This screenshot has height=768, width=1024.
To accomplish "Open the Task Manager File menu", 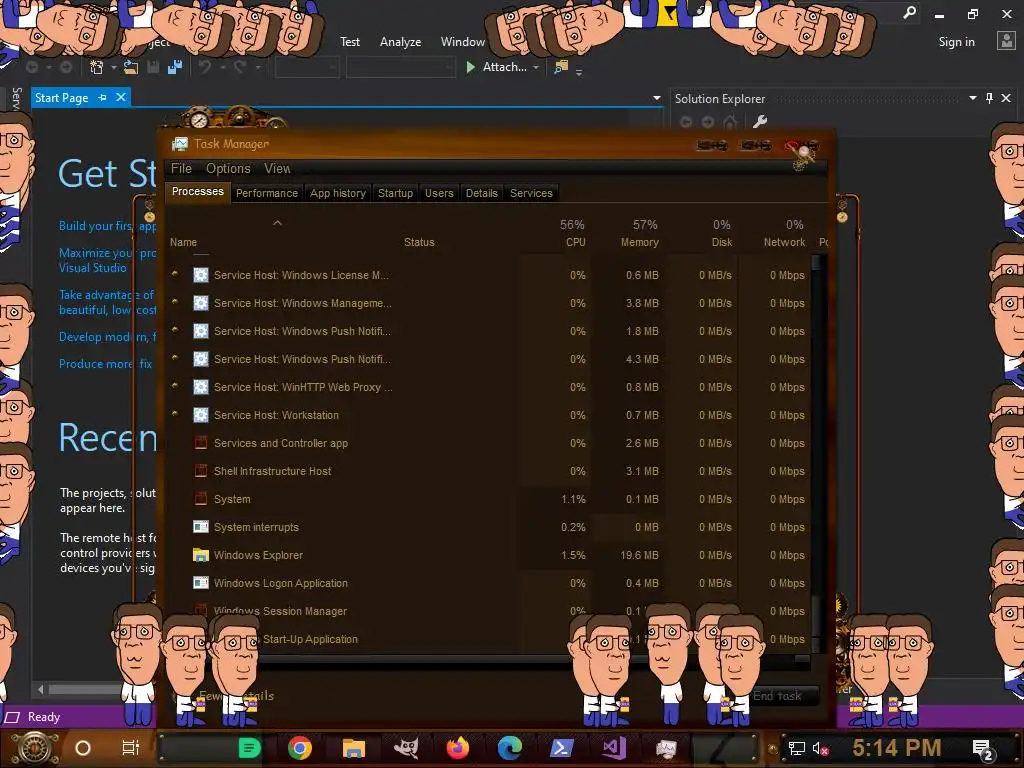I will [x=182, y=168].
